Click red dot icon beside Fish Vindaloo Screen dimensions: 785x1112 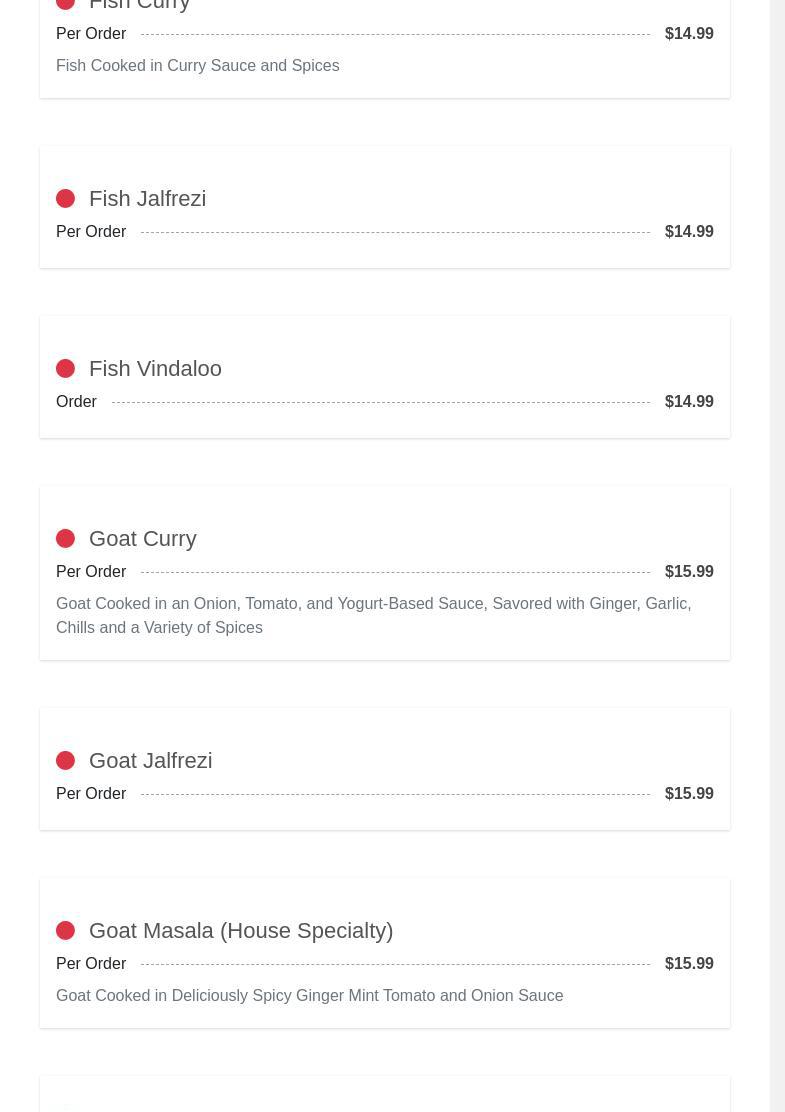click(x=65, y=369)
